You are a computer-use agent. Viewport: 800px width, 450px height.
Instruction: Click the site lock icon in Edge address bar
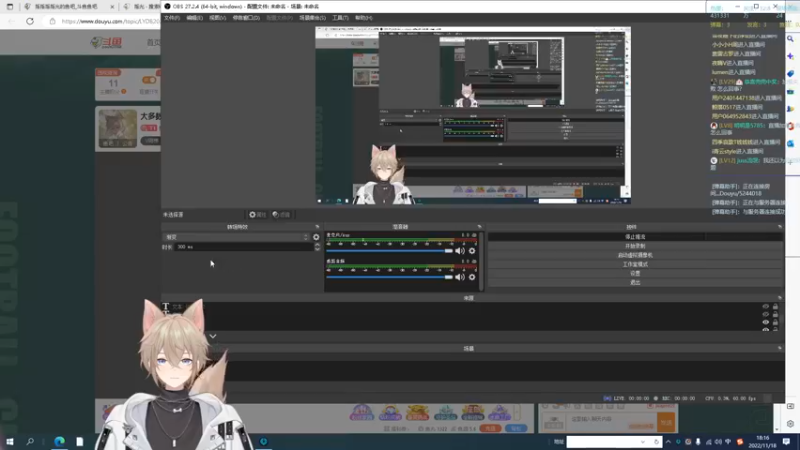[x=52, y=21]
